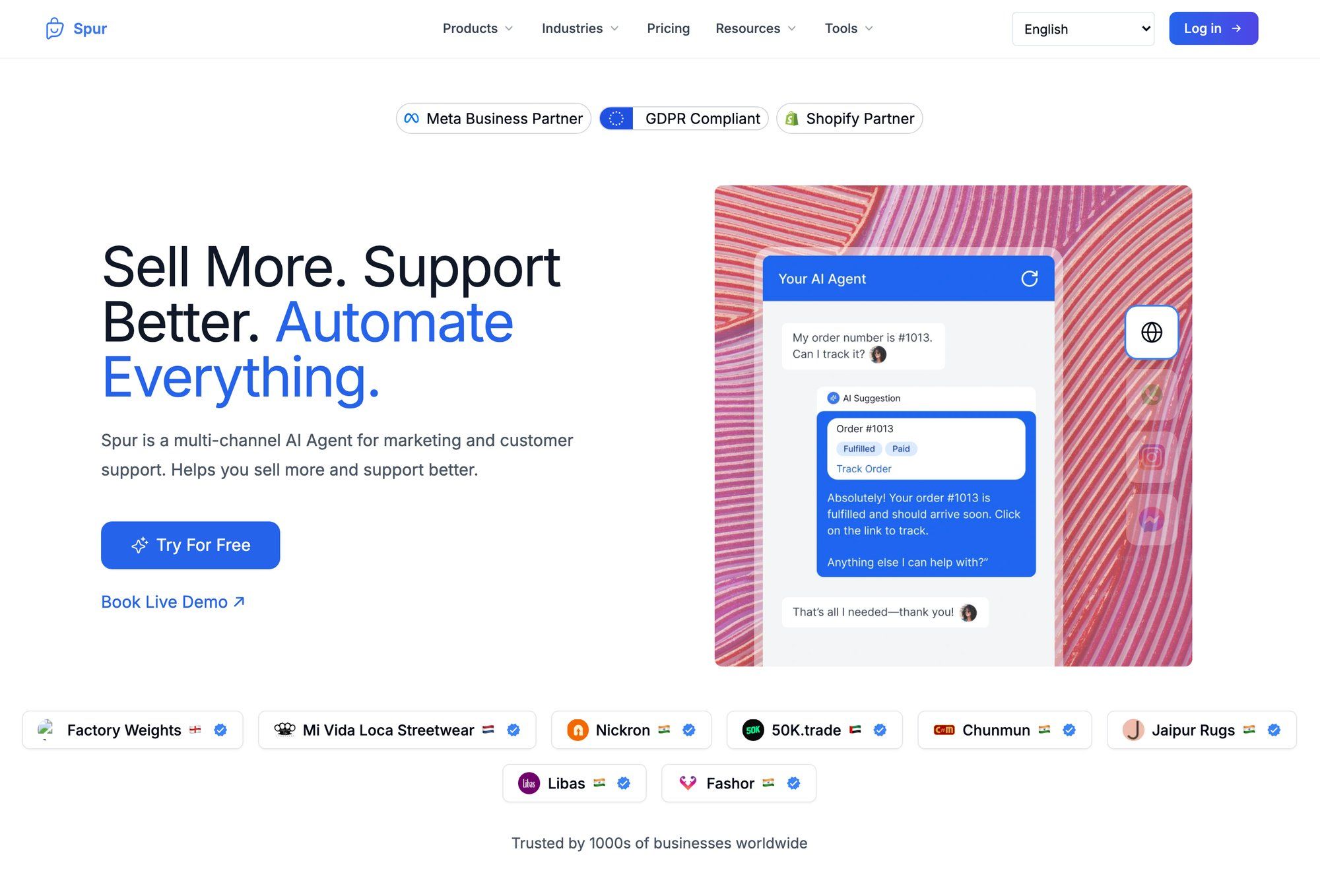This screenshot has height=896, width=1320.
Task: Click the Shopify bag icon badge
Action: pyautogui.click(x=792, y=119)
